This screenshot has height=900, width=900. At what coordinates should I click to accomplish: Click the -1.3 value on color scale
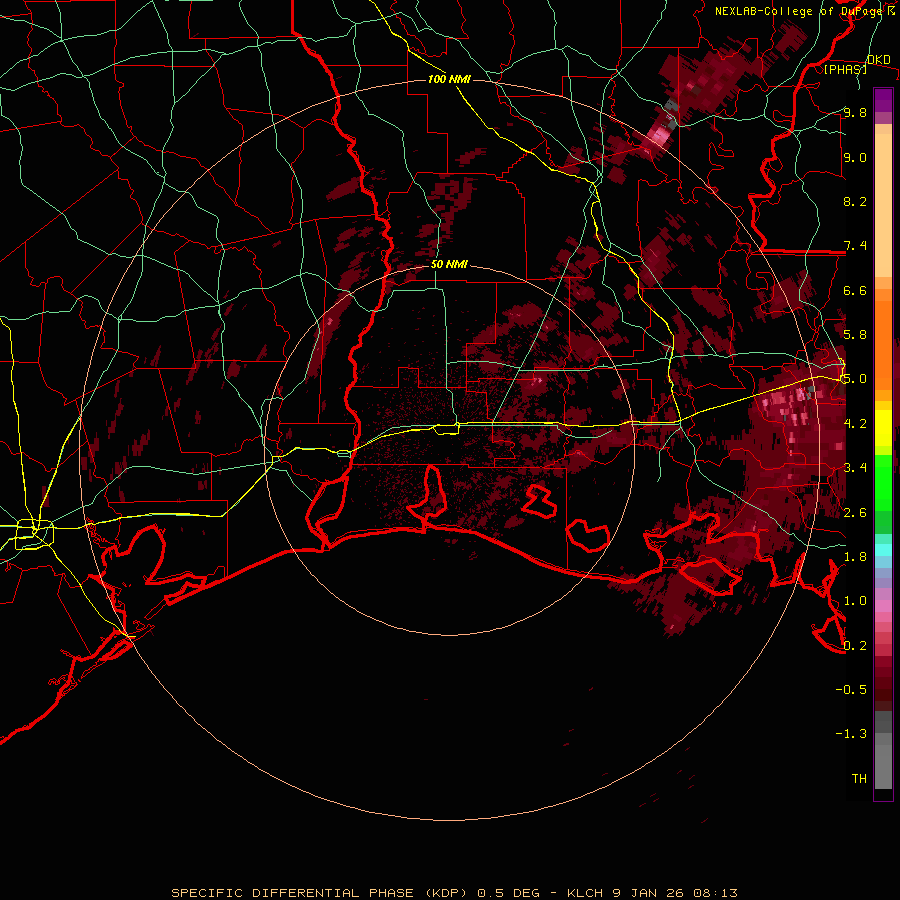pyautogui.click(x=851, y=734)
